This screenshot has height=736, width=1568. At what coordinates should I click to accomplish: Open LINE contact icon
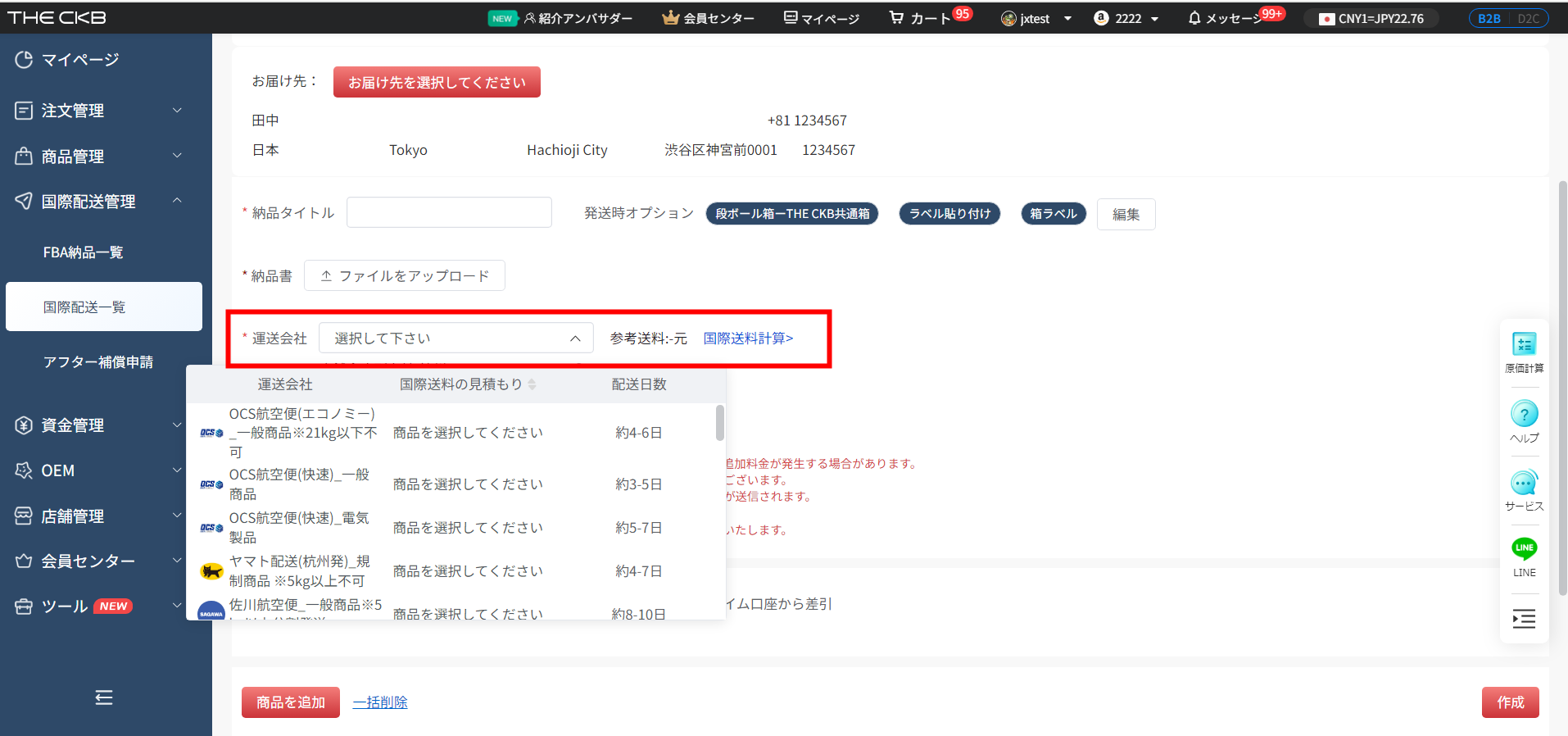1524,557
